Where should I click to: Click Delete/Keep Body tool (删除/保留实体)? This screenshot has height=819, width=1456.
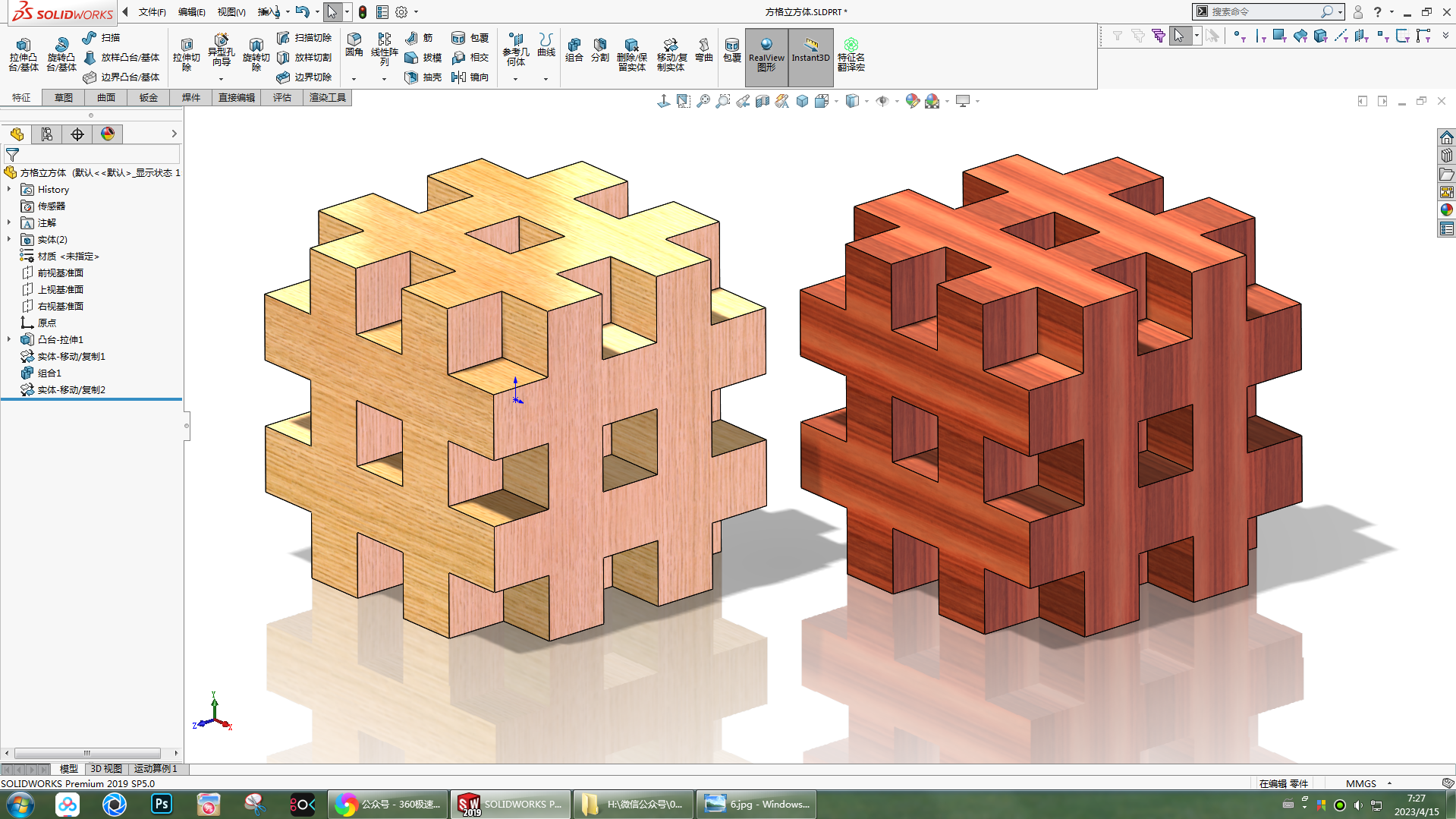pyautogui.click(x=631, y=55)
